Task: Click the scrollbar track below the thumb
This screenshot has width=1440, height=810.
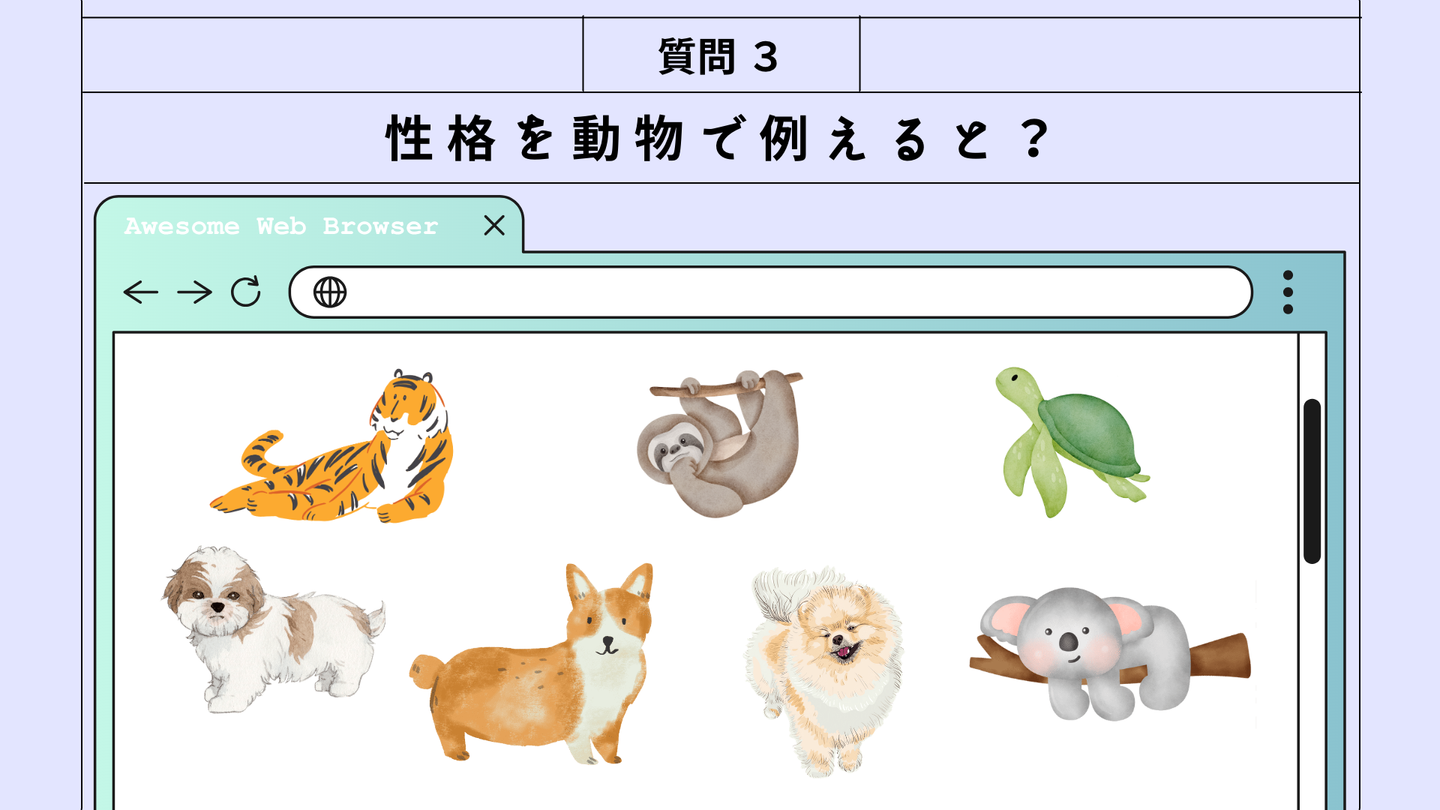Action: (x=1312, y=680)
